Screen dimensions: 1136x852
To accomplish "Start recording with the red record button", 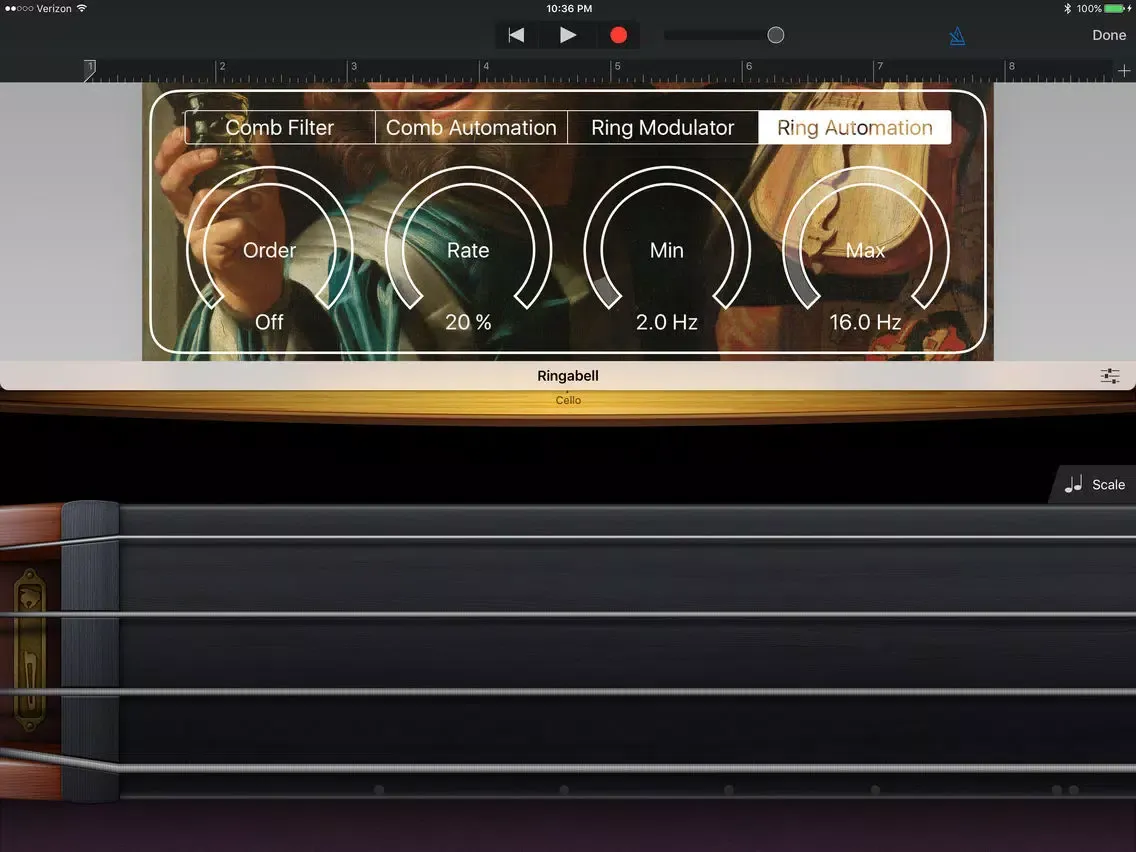I will (618, 35).
